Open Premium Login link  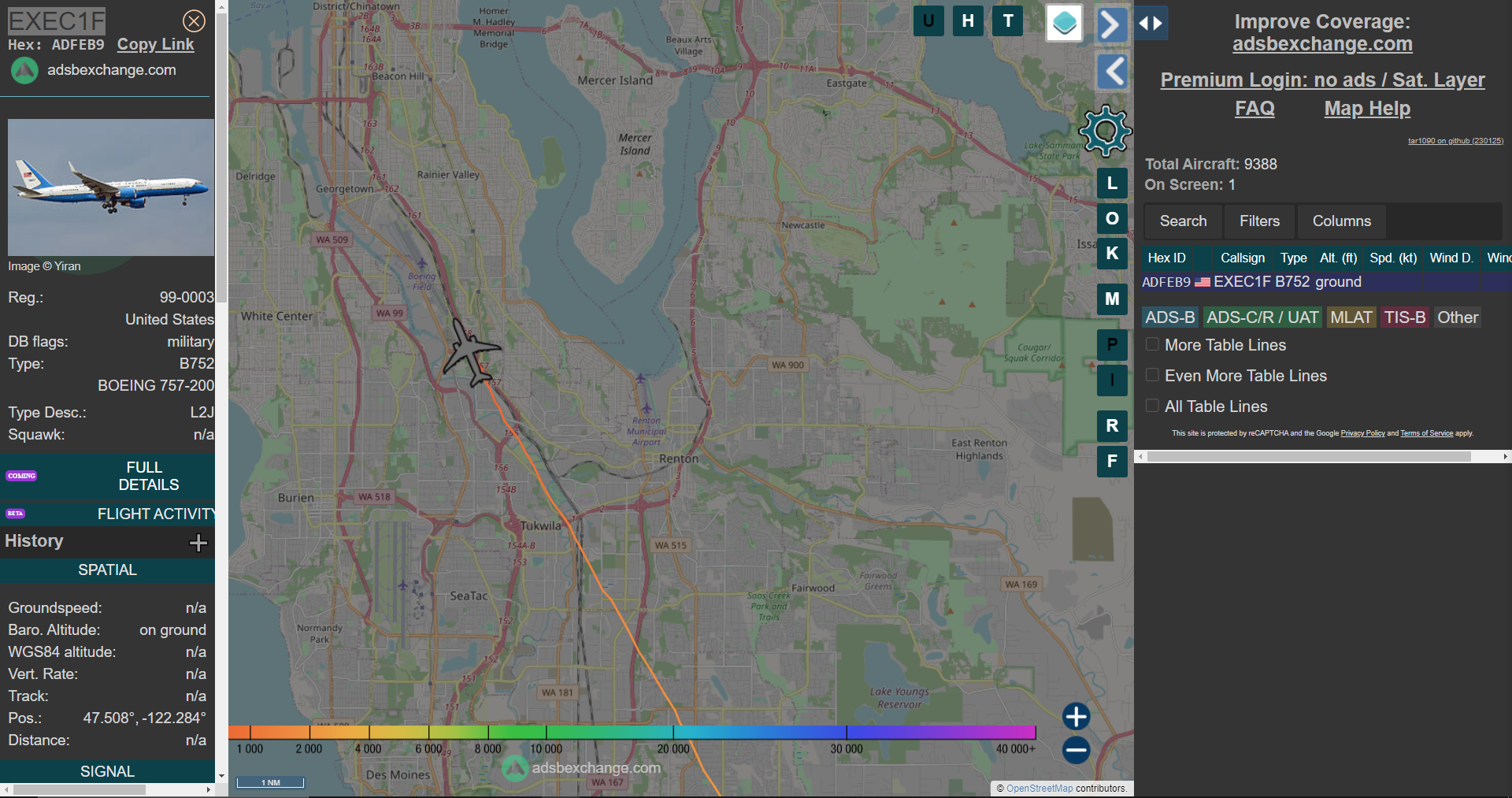tap(1322, 80)
